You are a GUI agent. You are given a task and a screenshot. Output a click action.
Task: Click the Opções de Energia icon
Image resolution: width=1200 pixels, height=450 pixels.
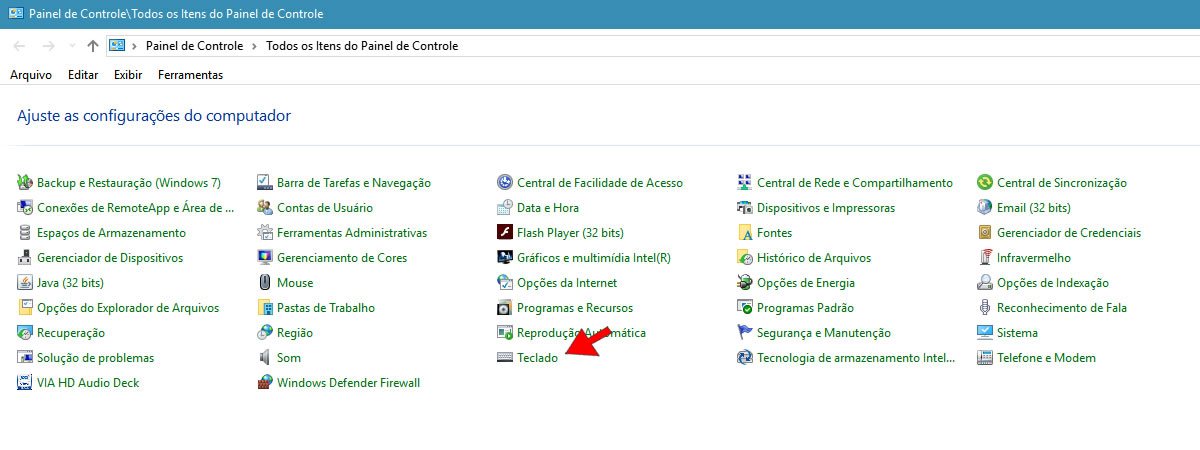point(745,283)
